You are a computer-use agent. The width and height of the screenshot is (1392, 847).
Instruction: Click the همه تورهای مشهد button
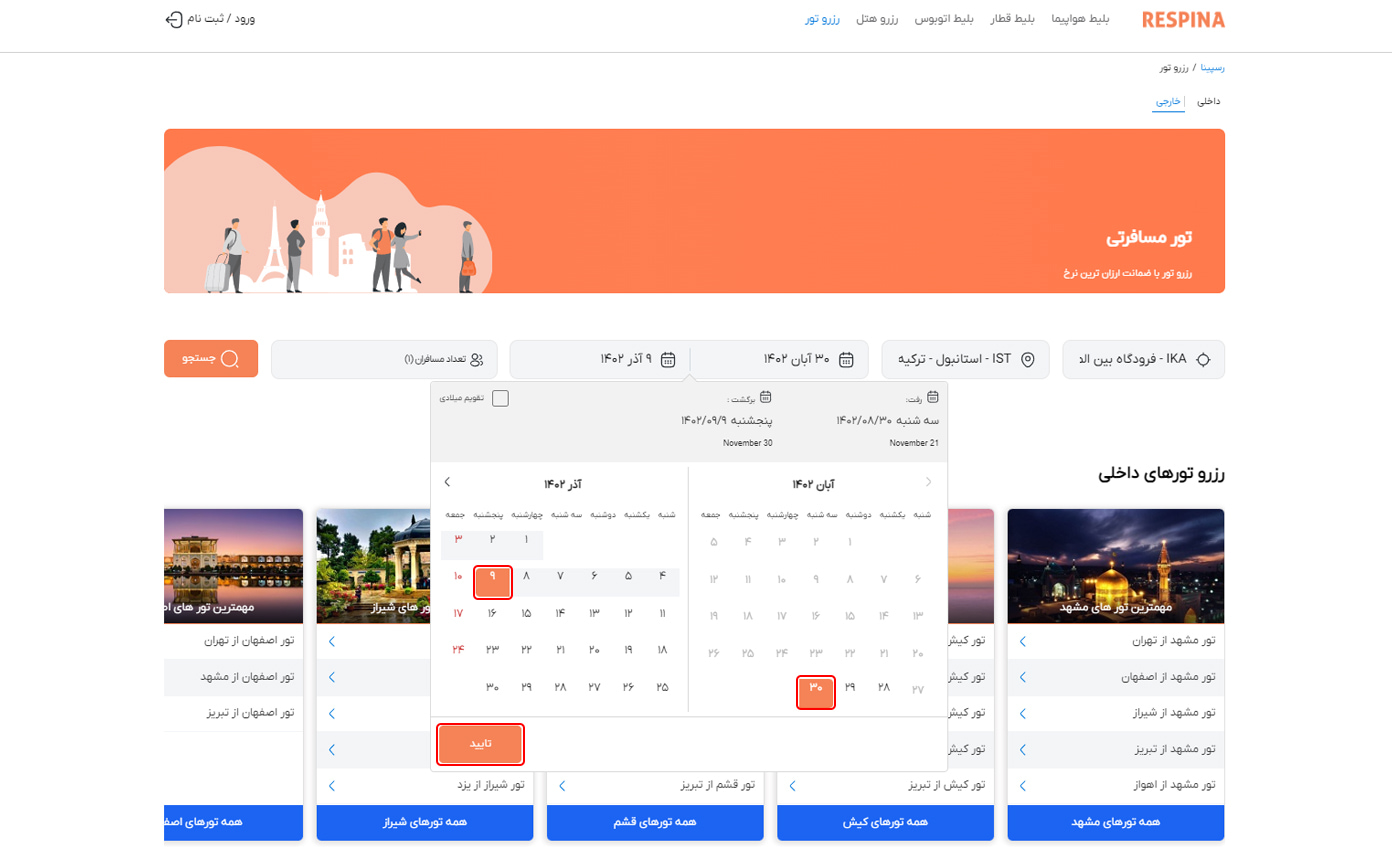(x=1115, y=822)
